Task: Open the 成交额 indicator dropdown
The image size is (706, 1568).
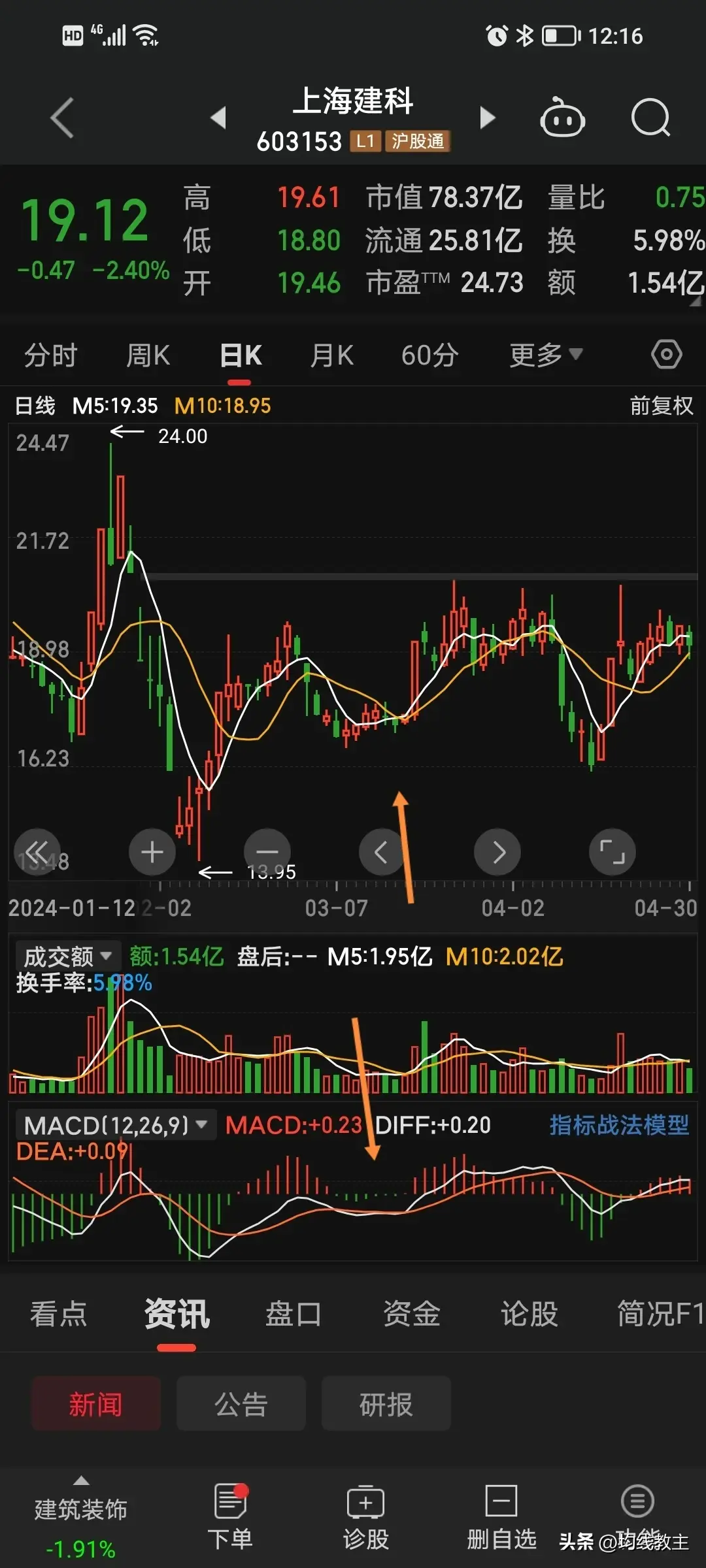Action: (x=68, y=956)
